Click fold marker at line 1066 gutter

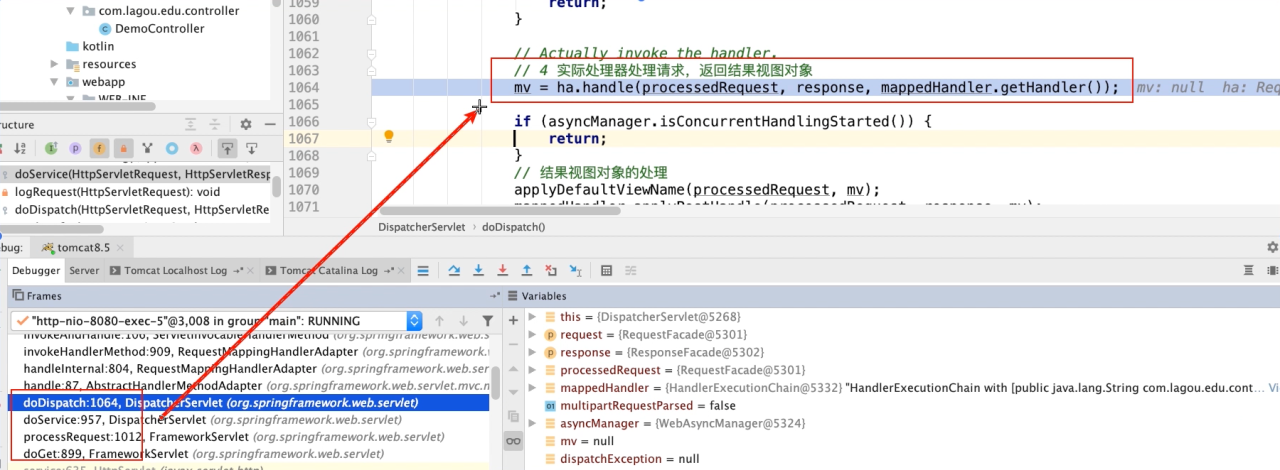[371, 122]
